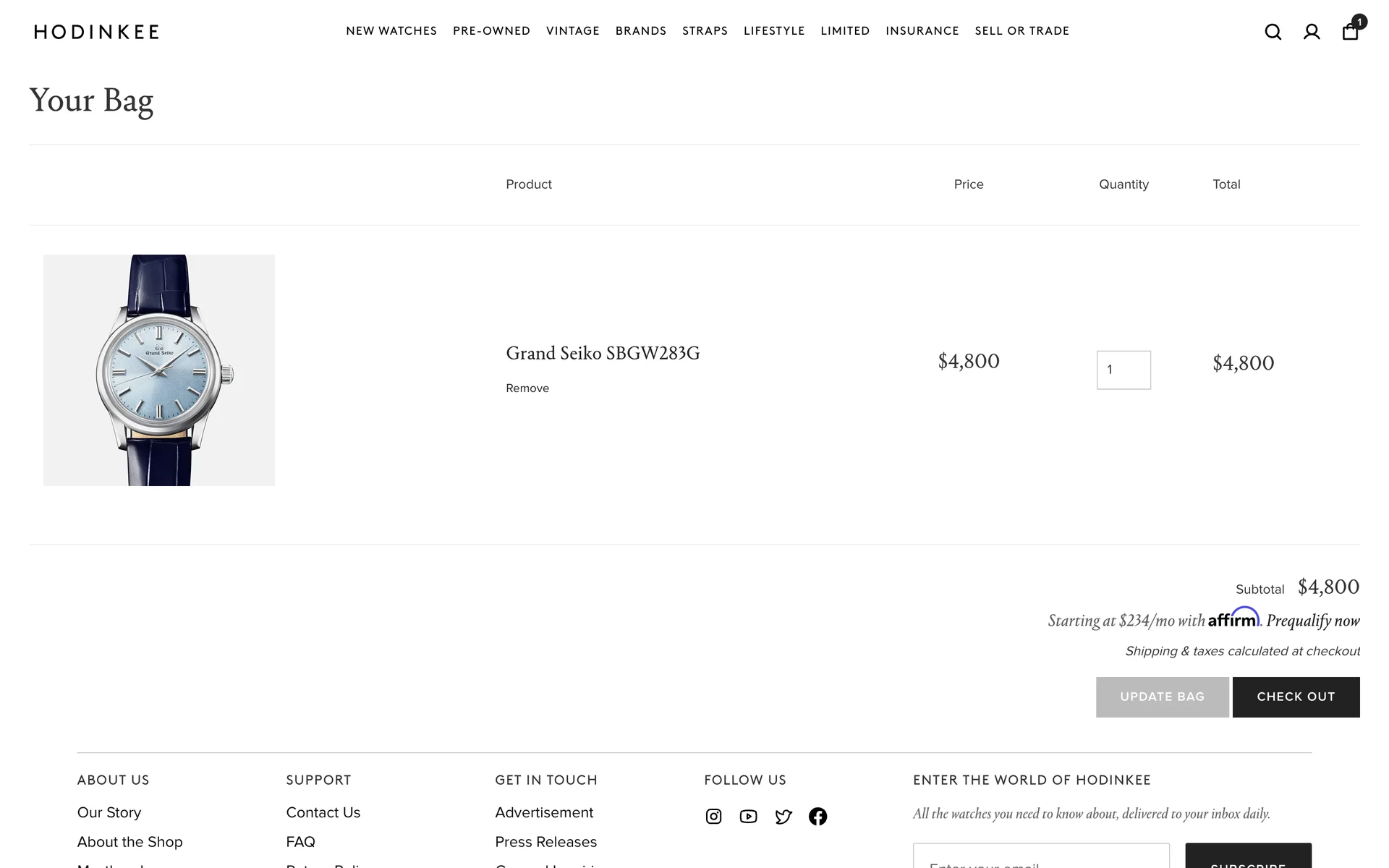The width and height of the screenshot is (1389, 868).
Task: Open the YouTube social icon
Action: 748,817
